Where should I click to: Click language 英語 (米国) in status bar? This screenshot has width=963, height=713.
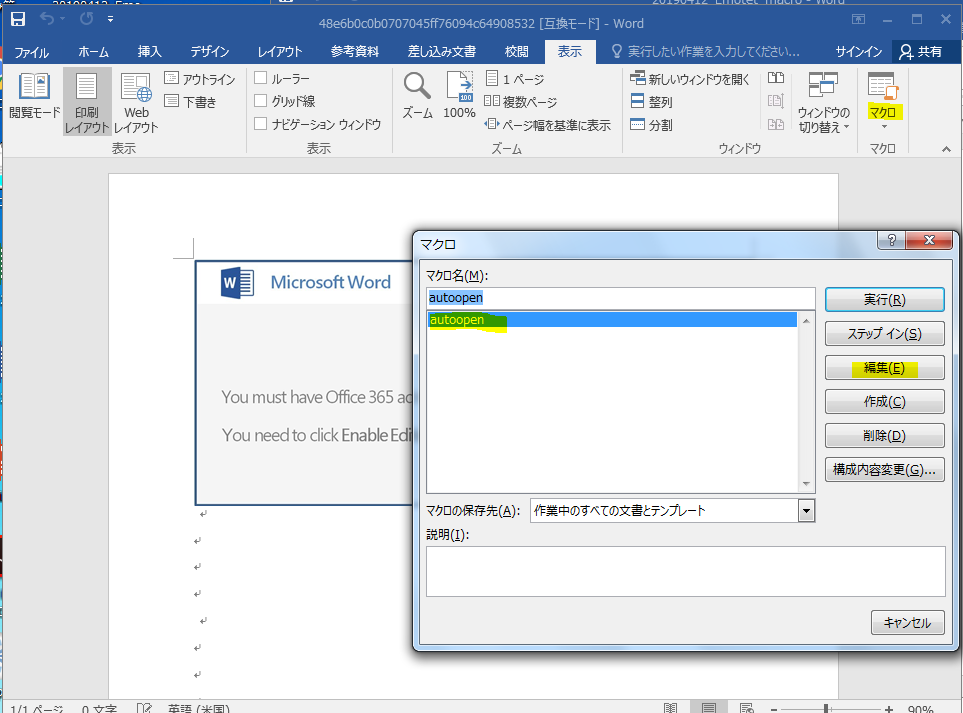click(x=198, y=709)
